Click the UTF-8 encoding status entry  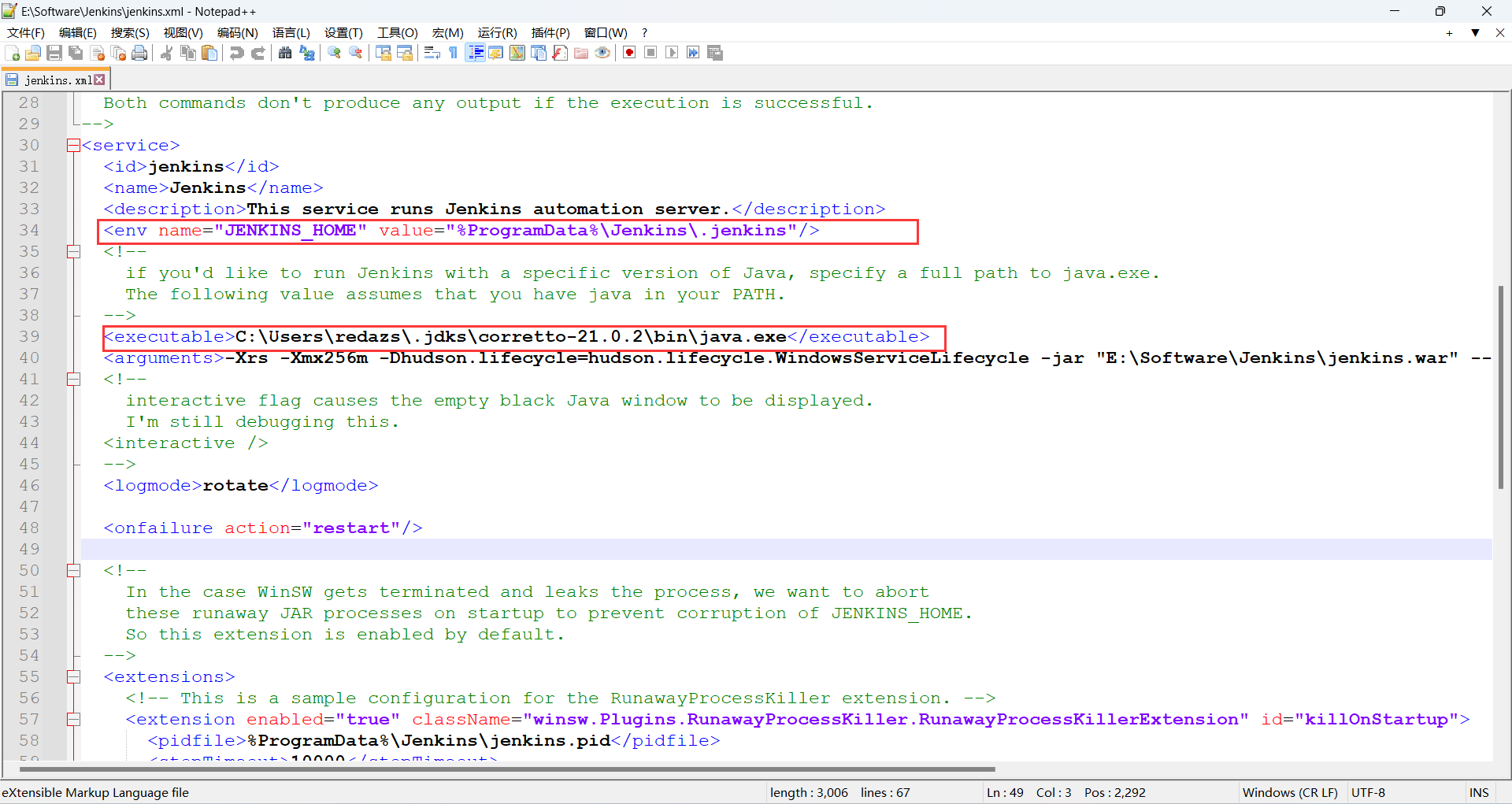(1368, 792)
